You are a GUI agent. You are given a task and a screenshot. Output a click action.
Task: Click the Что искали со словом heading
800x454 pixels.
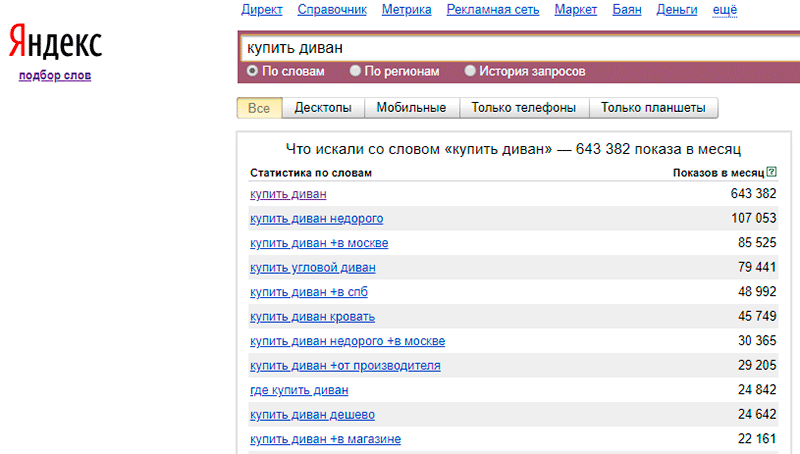[513, 149]
